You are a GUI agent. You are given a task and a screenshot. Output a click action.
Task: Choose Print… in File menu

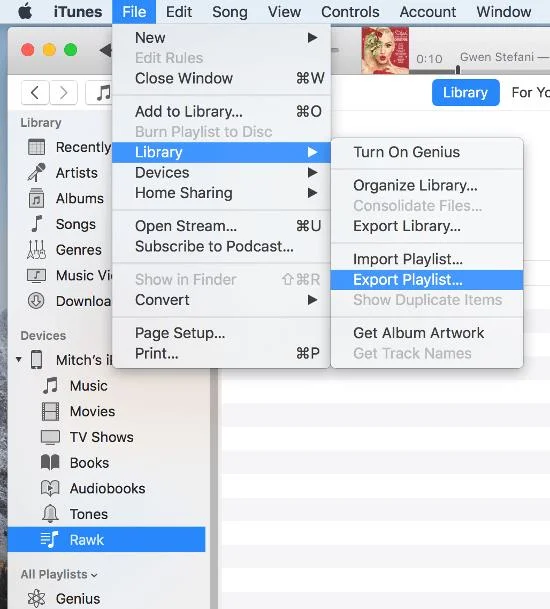pos(221,353)
